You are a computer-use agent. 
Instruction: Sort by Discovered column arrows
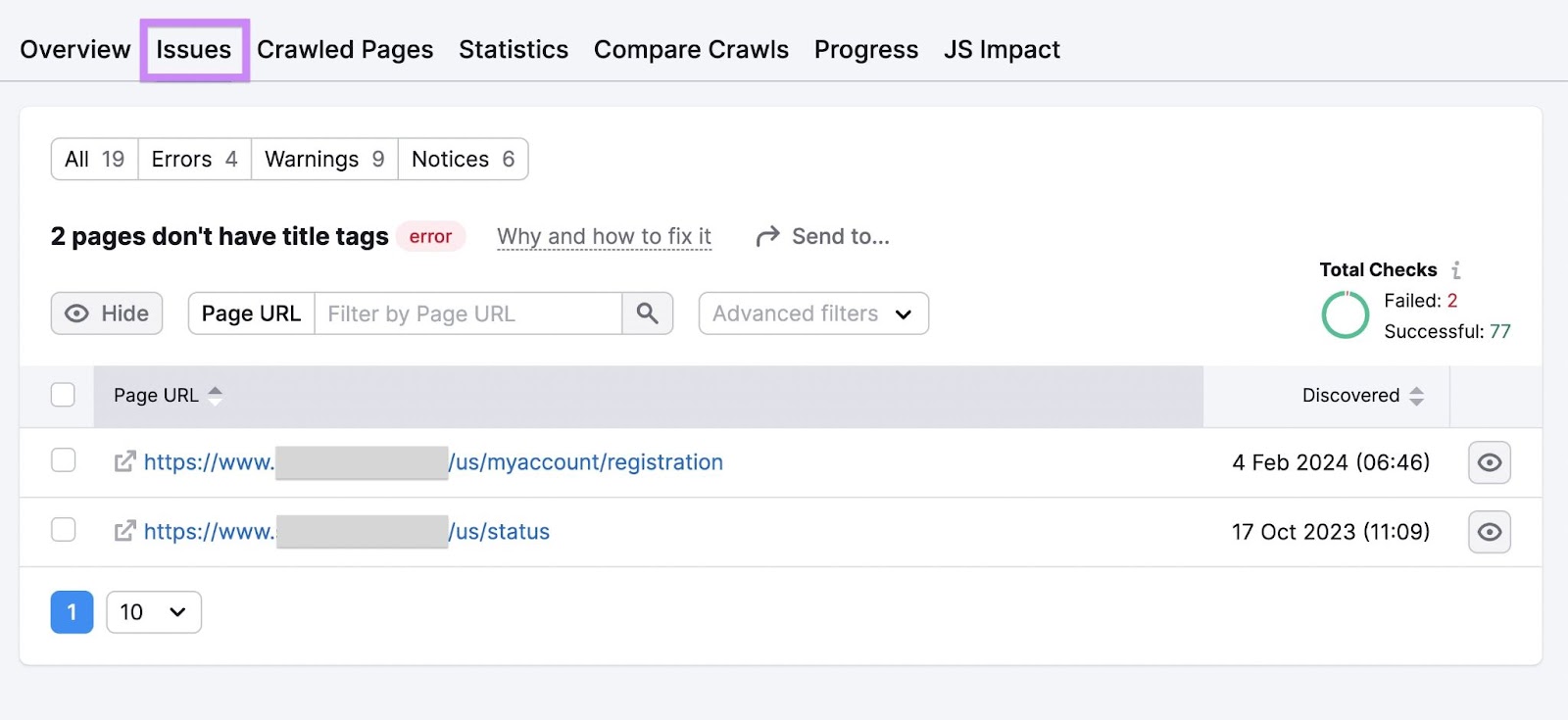click(x=1416, y=396)
